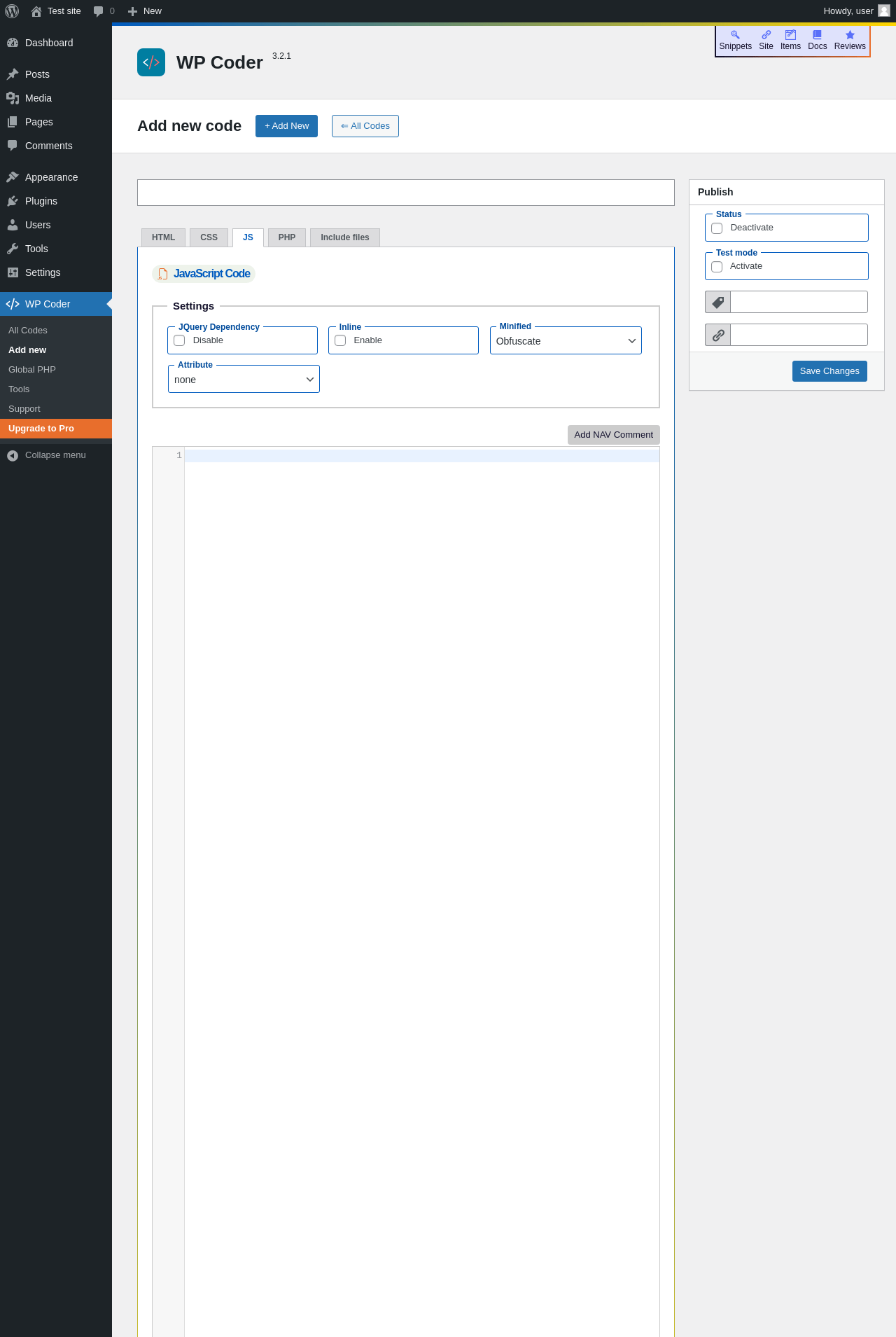This screenshot has width=896, height=1337.
Task: Click the Users person icon
Action: click(x=13, y=225)
